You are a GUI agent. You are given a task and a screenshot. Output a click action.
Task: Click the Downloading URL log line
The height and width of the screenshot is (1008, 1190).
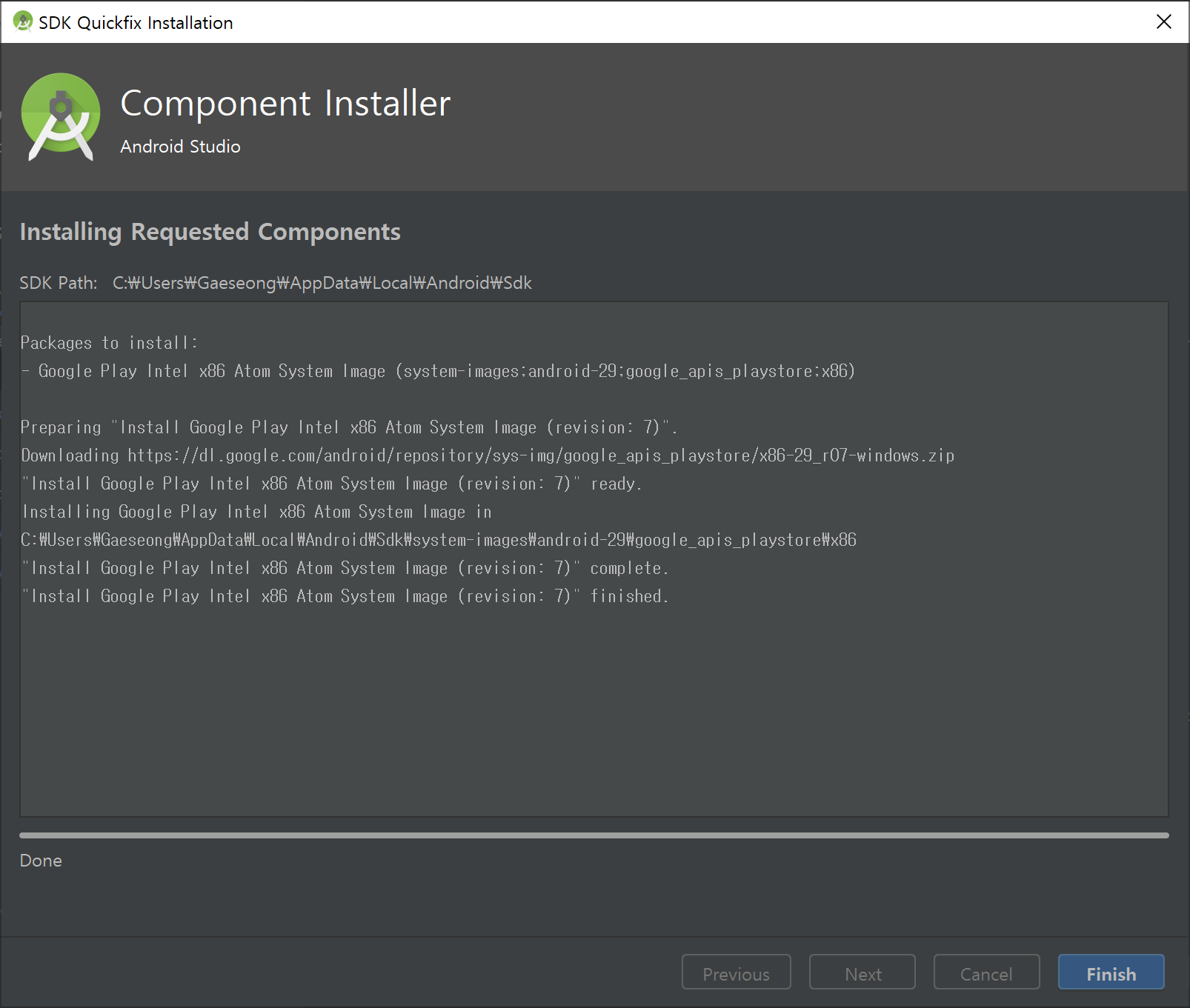pos(488,455)
